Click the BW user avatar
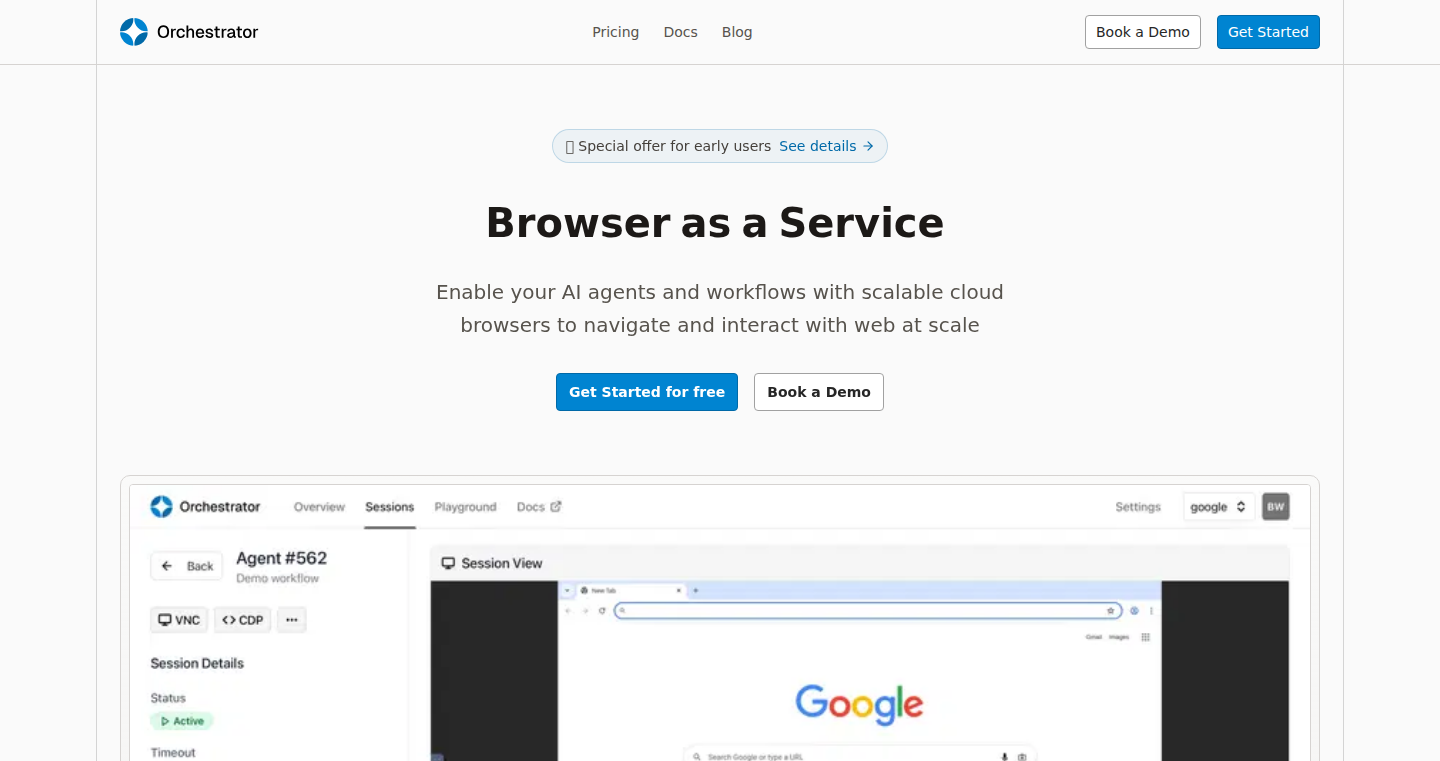The width and height of the screenshot is (1440, 761). point(1276,507)
